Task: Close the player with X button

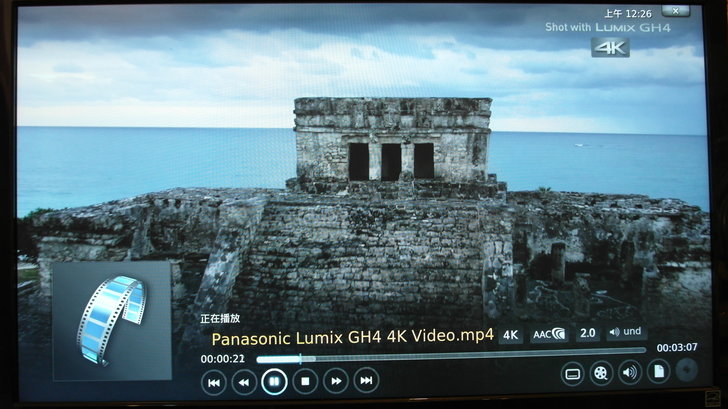Action: click(676, 11)
